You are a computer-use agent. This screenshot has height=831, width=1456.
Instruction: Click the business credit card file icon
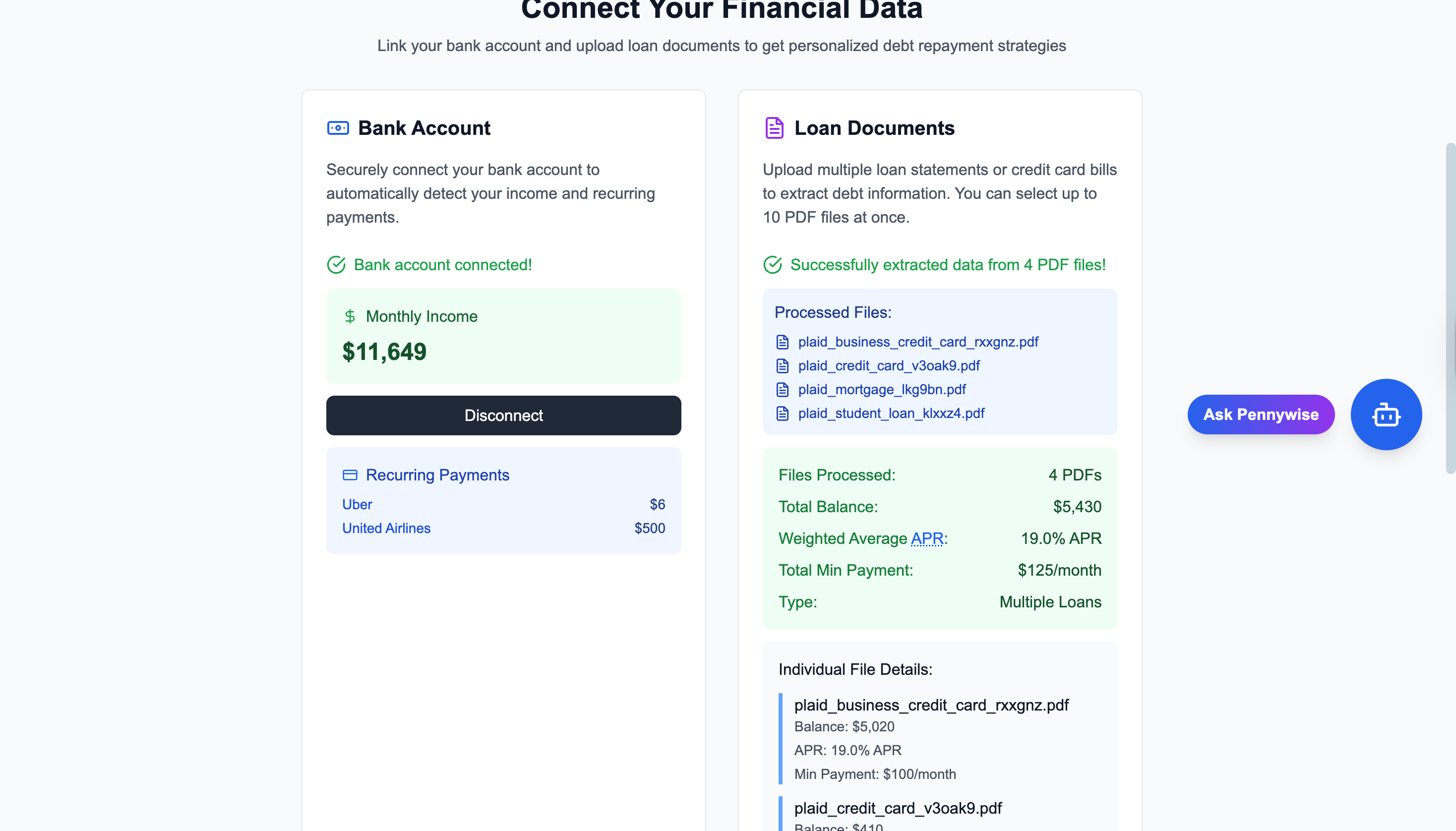point(783,342)
